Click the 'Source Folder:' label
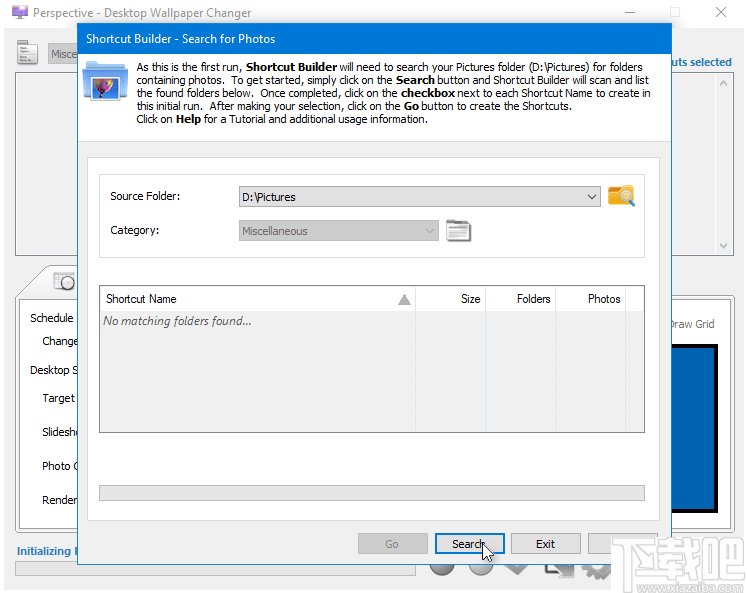747x593 pixels. 145,196
